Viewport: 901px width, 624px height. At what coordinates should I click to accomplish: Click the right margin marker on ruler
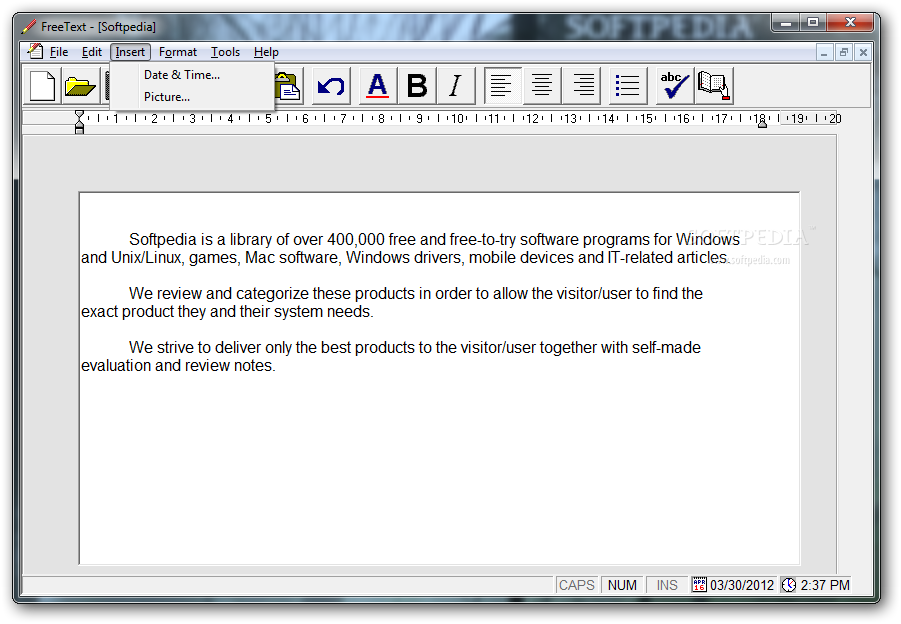[x=762, y=124]
